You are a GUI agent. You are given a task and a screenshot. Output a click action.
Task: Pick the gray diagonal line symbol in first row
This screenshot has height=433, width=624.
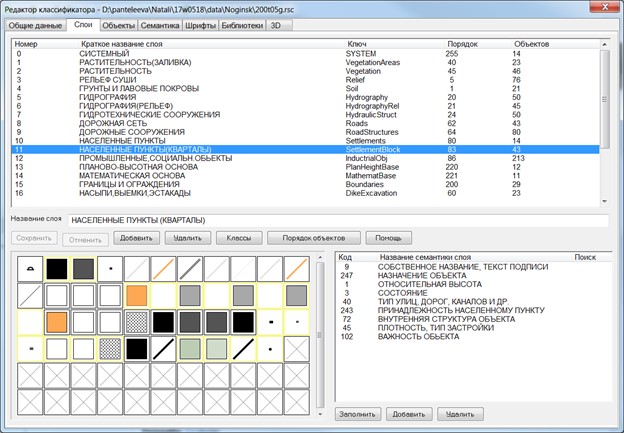point(189,268)
